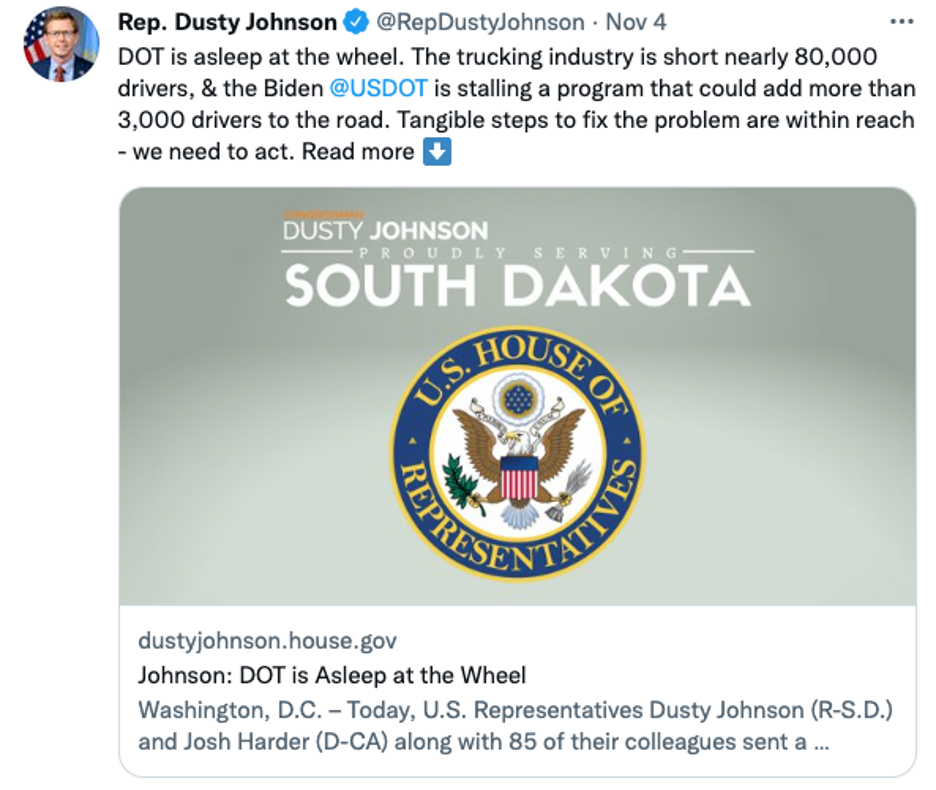Click the Nov 4 tweet timestamp
This screenshot has height=790, width=936.
[x=636, y=21]
